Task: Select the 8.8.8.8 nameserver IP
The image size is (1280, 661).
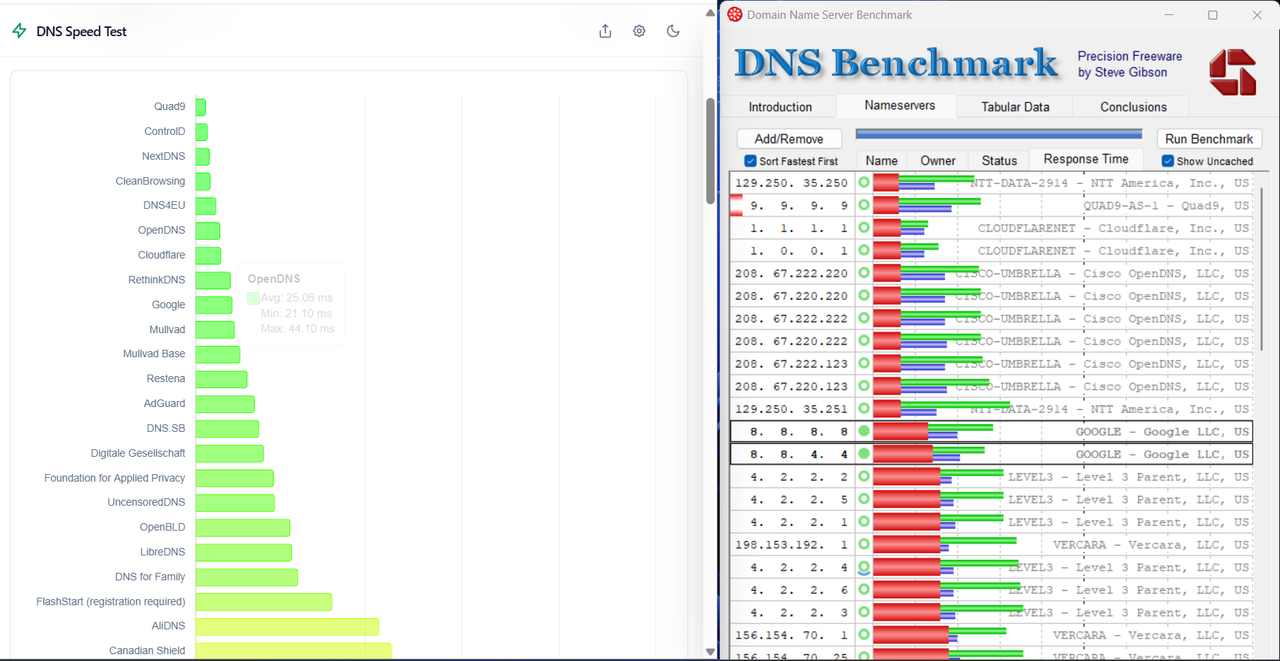Action: tap(799, 432)
